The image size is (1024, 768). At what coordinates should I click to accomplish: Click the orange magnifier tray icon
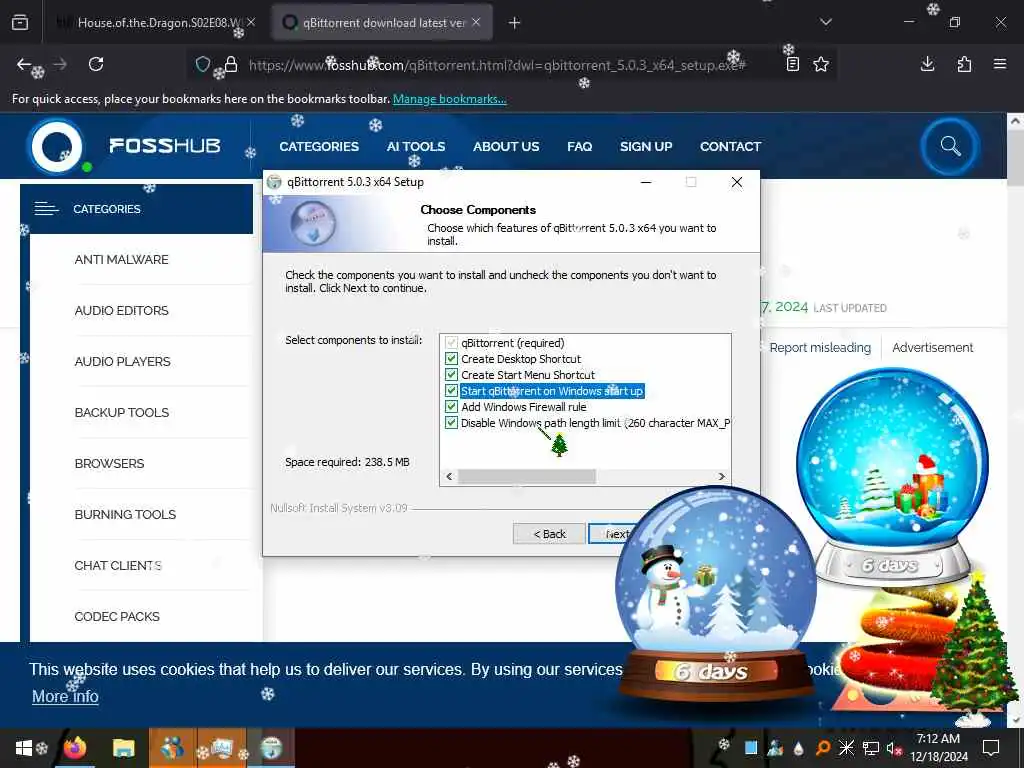coord(823,748)
